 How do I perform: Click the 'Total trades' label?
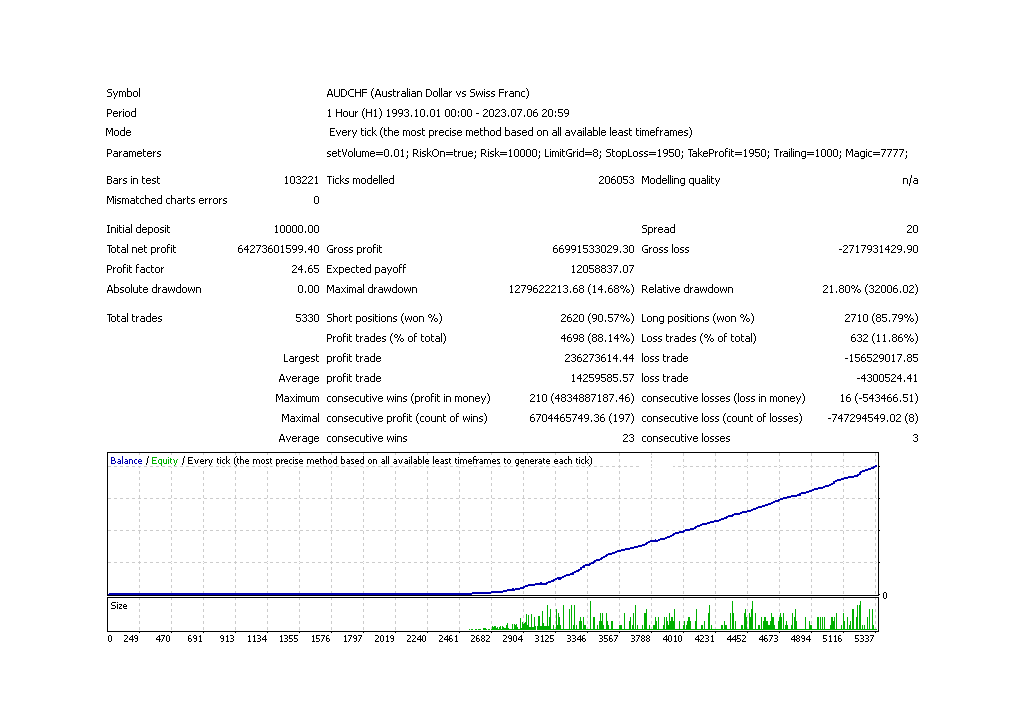tap(134, 318)
